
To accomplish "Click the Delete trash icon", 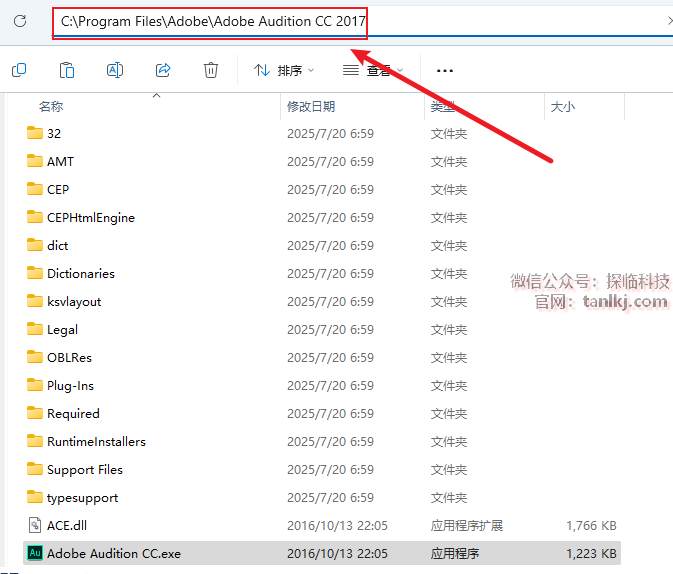I will pos(211,70).
